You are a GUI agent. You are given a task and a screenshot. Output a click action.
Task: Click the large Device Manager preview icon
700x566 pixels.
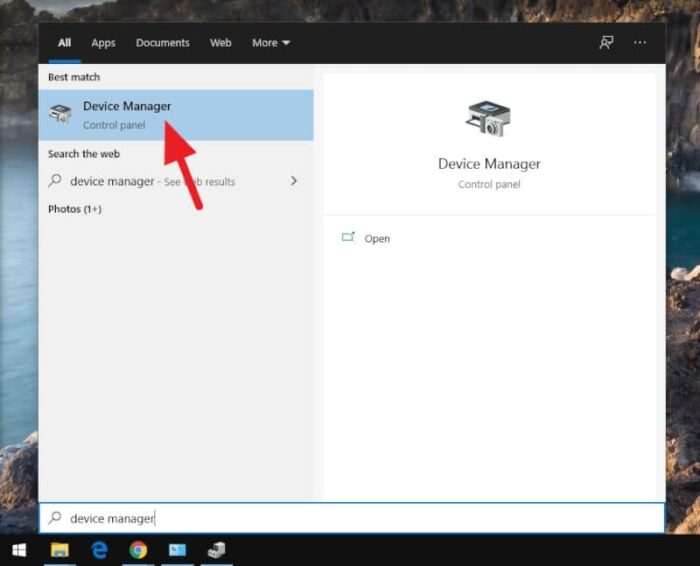(x=488, y=119)
